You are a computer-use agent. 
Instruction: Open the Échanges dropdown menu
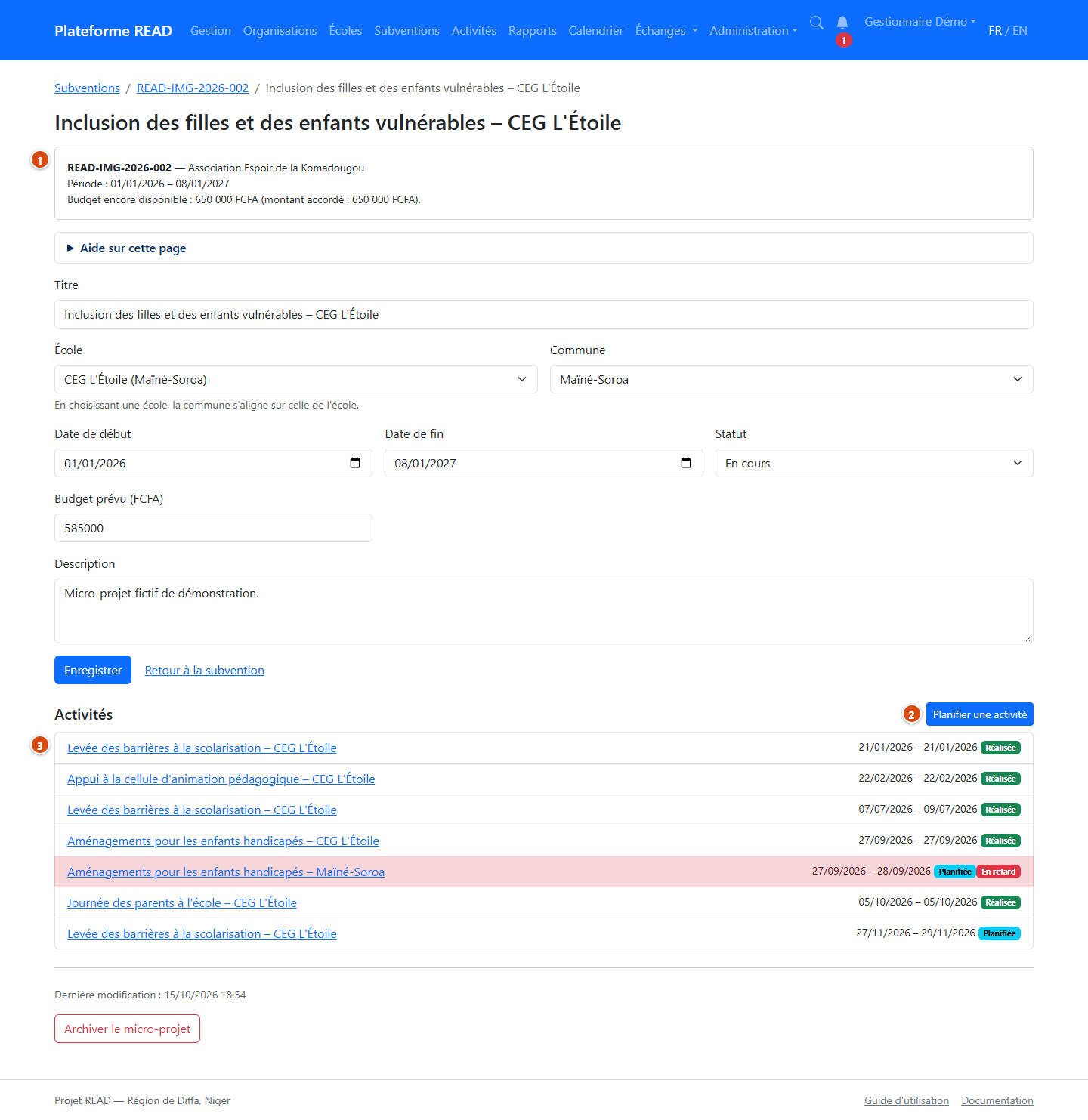point(666,31)
